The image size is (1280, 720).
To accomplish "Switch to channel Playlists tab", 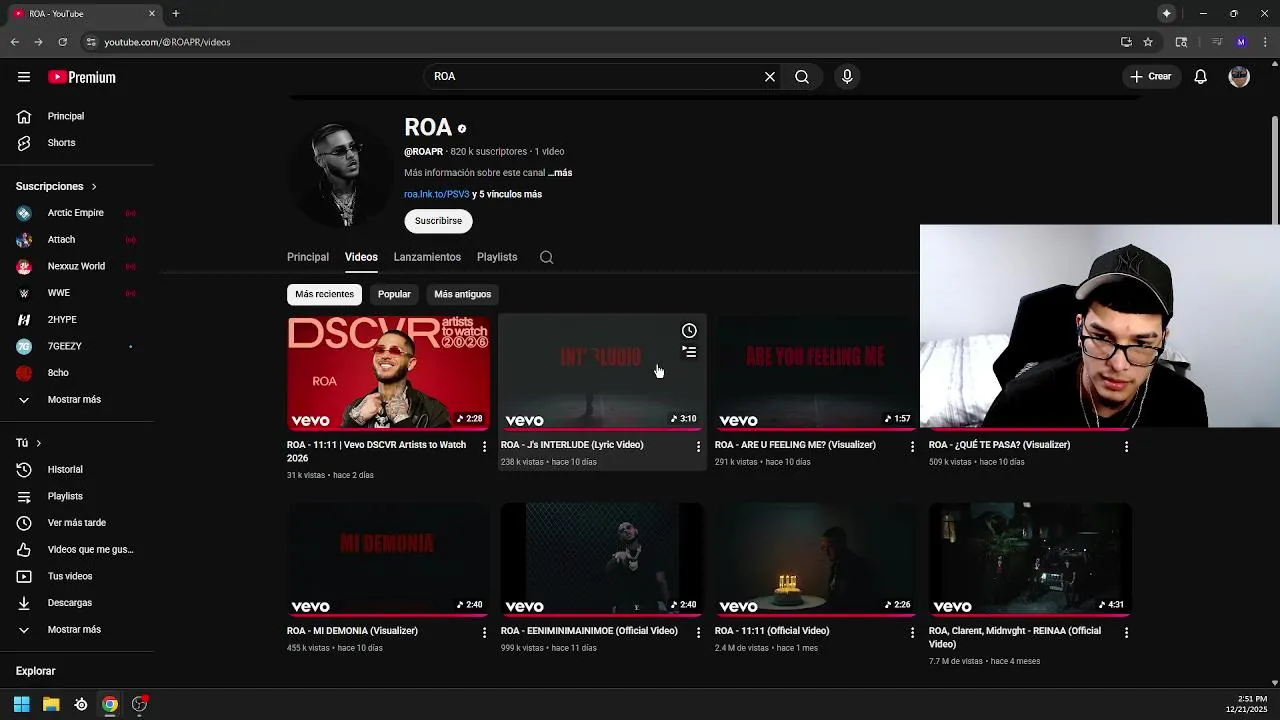I will [497, 257].
